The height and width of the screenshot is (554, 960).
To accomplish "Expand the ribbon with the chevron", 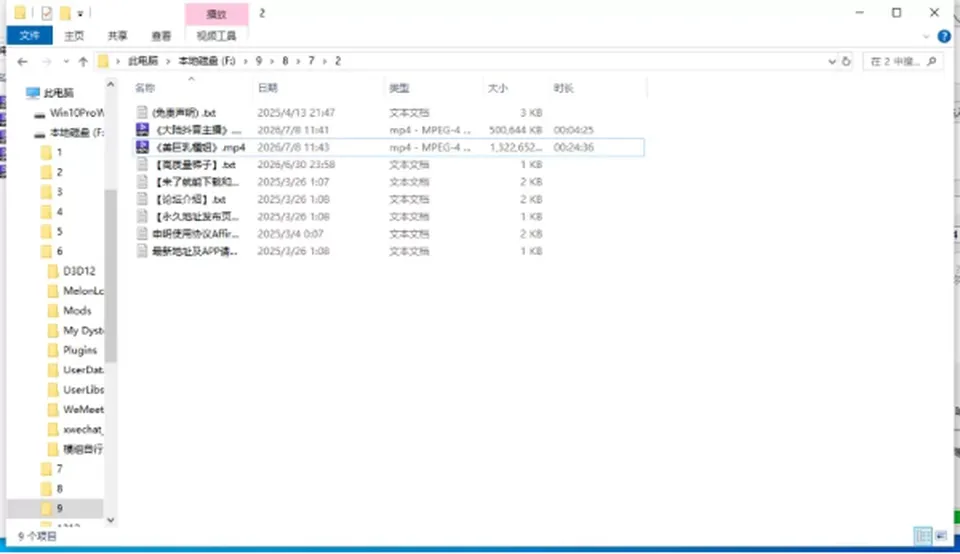I will pyautogui.click(x=926, y=37).
